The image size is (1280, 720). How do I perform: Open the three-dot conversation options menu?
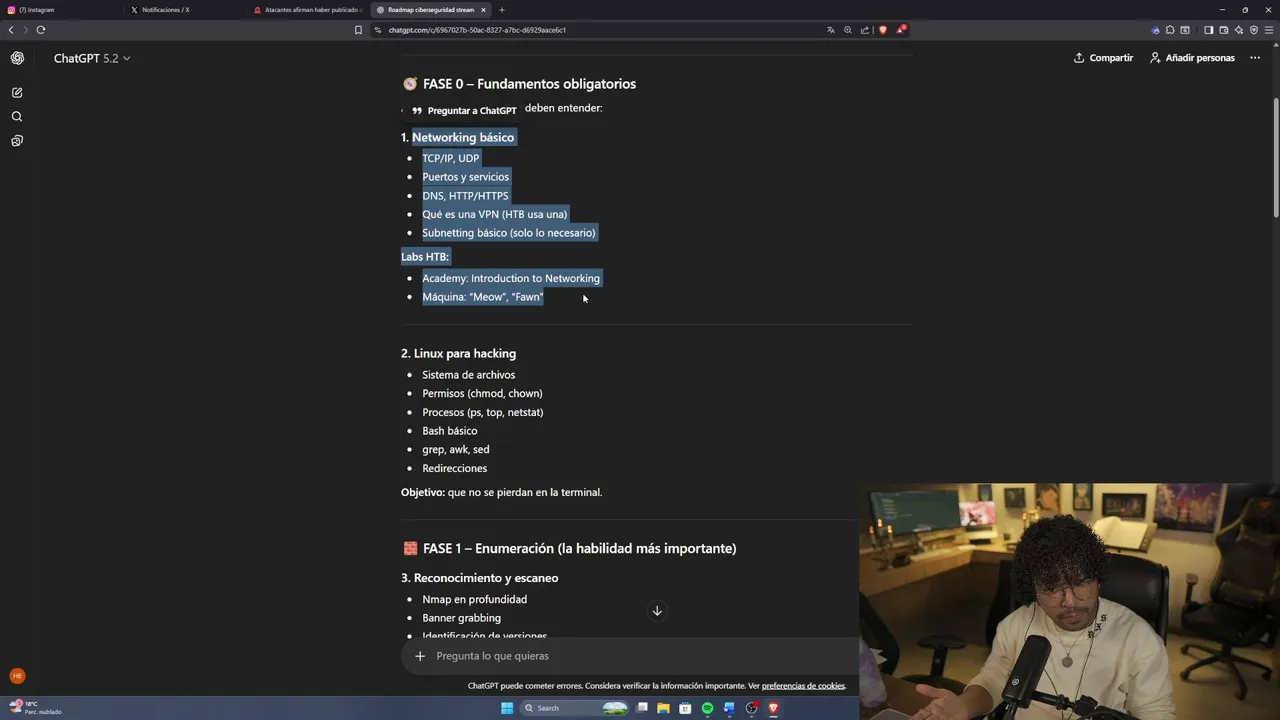pyautogui.click(x=1255, y=58)
